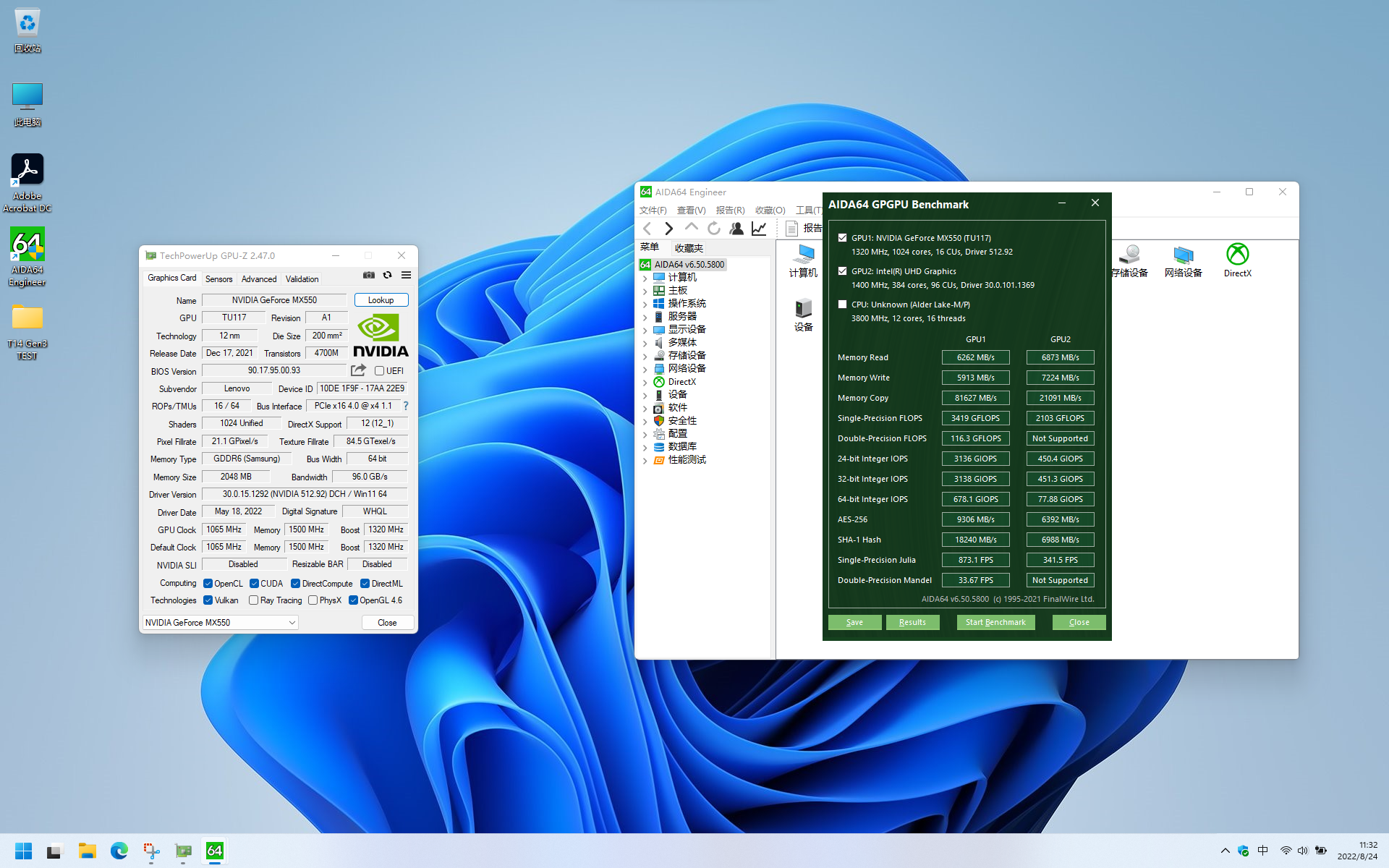This screenshot has width=1389, height=868.
Task: Click AIDA64 back navigation arrow
Action: (647, 229)
